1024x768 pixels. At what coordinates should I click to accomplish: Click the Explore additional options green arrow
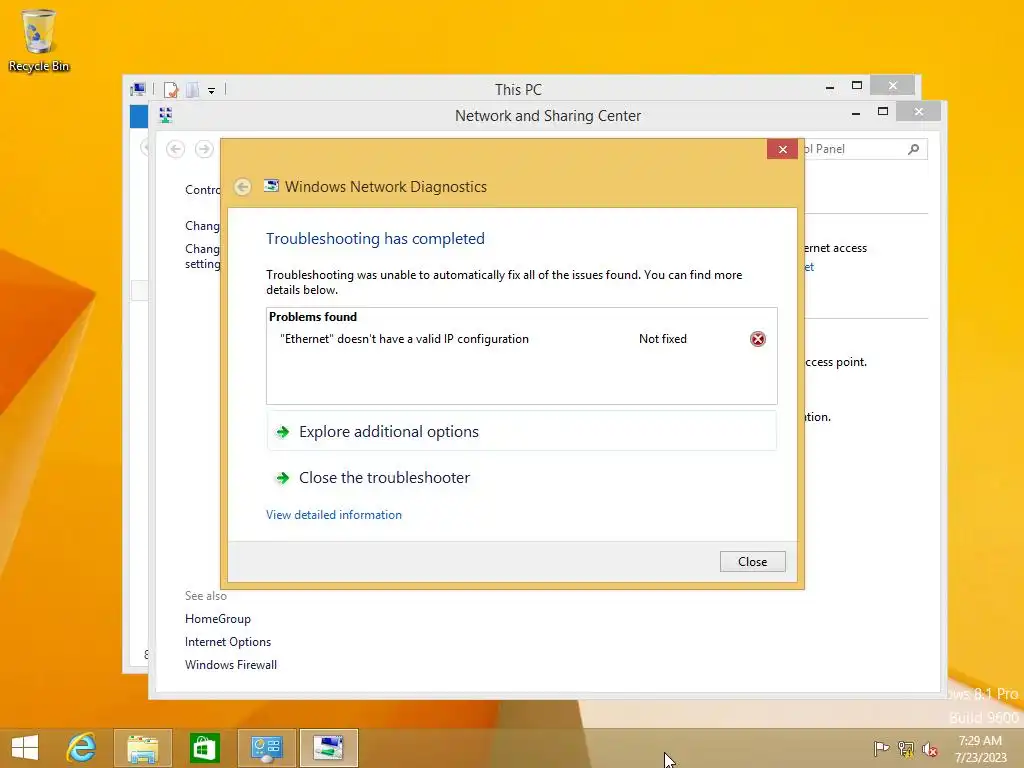pos(283,432)
